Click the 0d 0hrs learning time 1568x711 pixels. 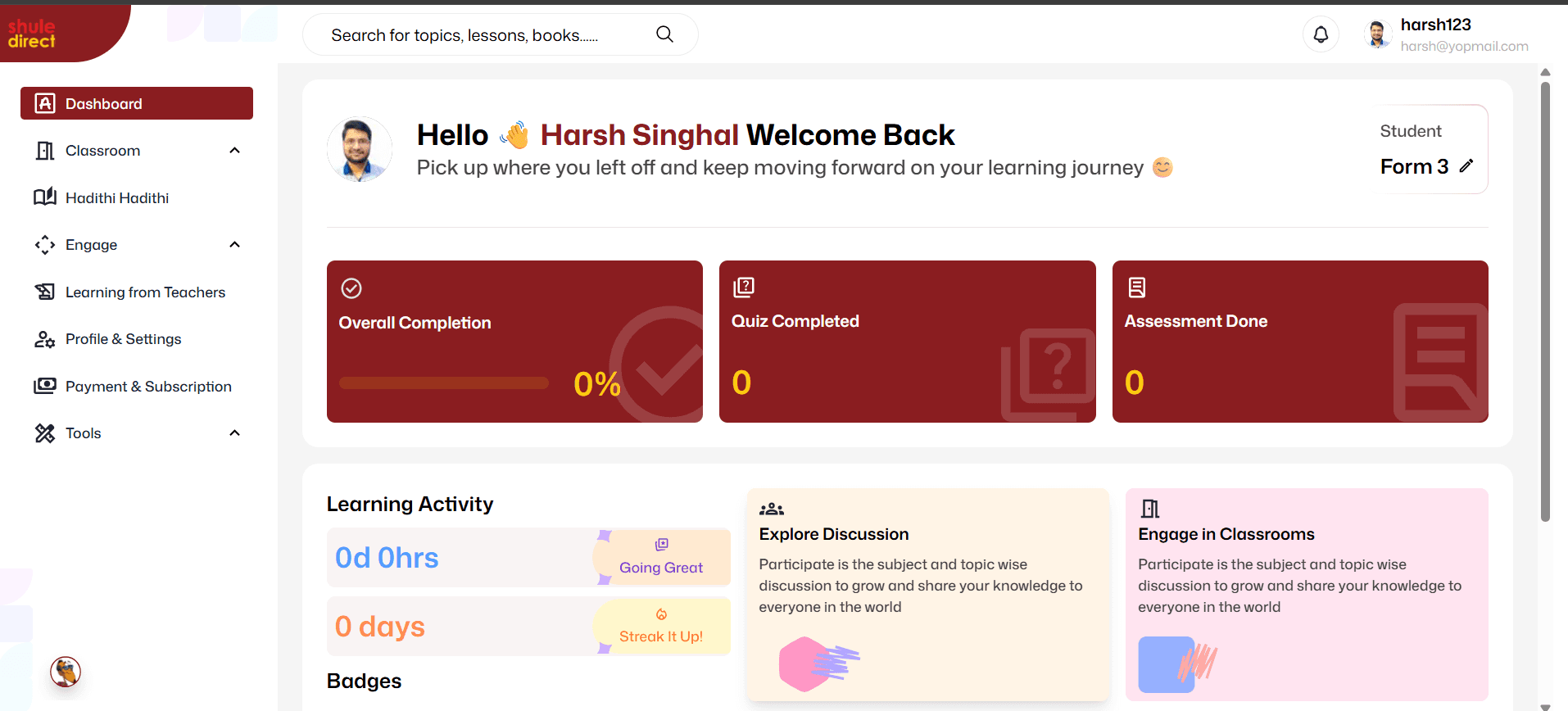(x=387, y=558)
